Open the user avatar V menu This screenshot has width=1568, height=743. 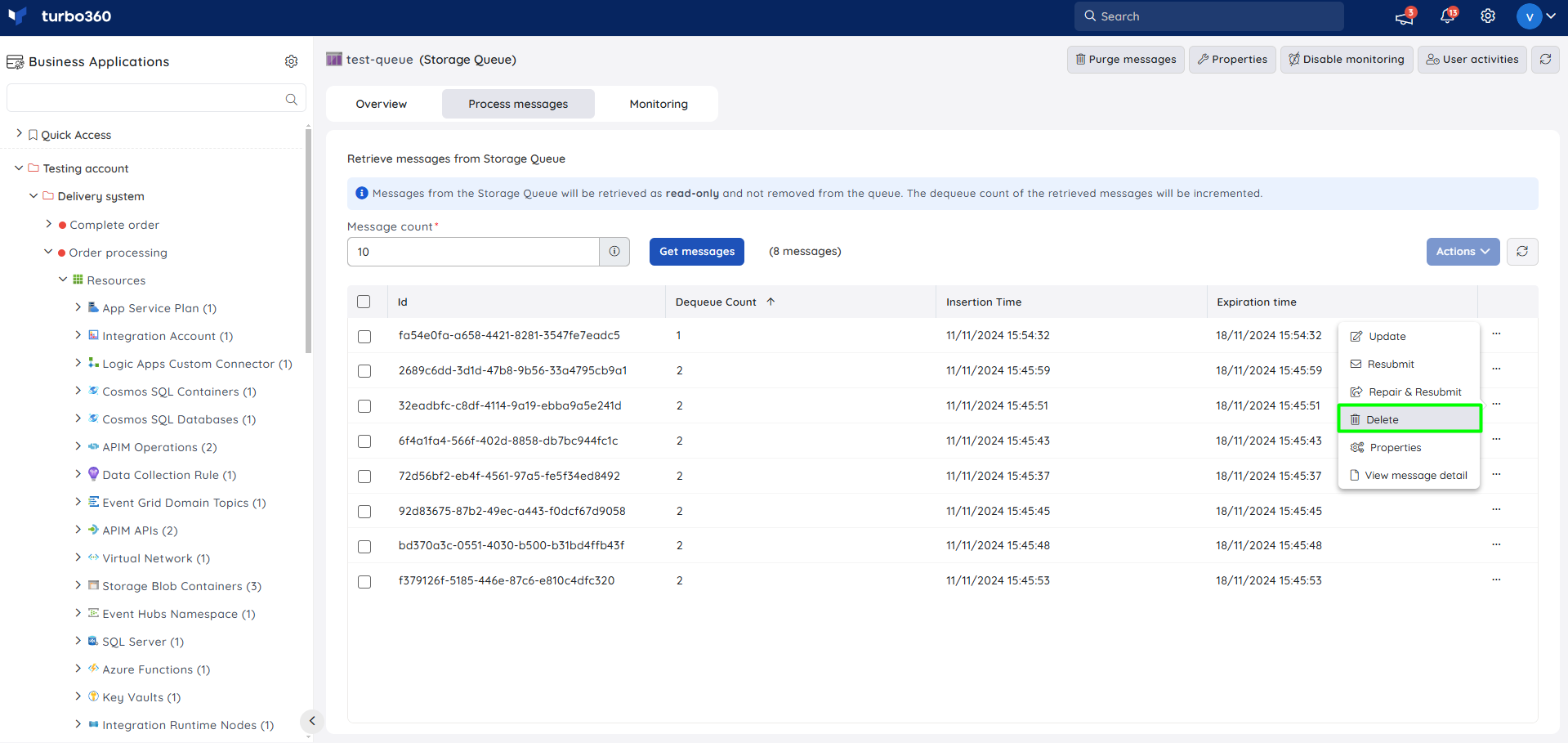pyautogui.click(x=1536, y=16)
